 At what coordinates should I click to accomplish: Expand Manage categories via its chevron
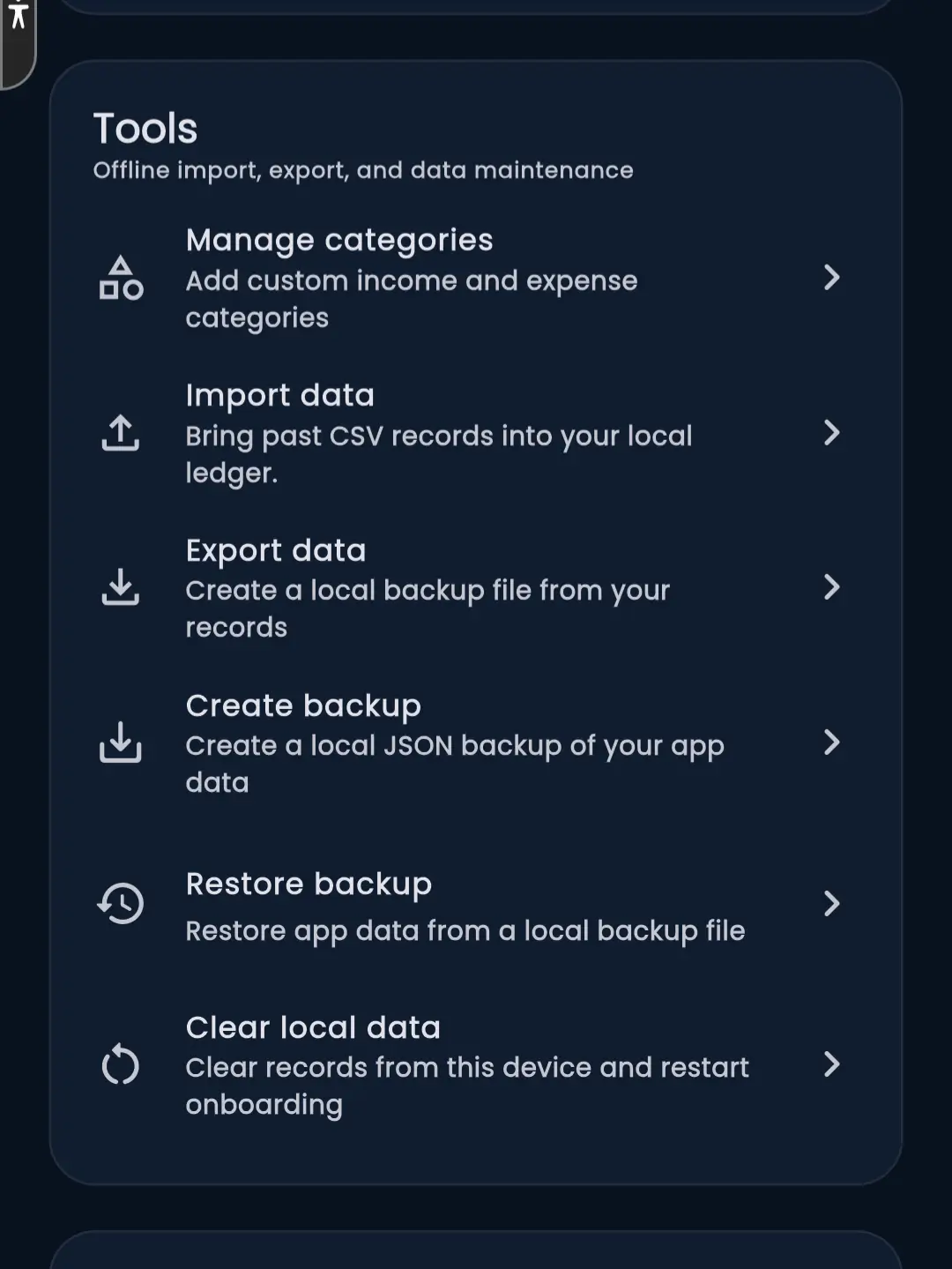tap(831, 278)
